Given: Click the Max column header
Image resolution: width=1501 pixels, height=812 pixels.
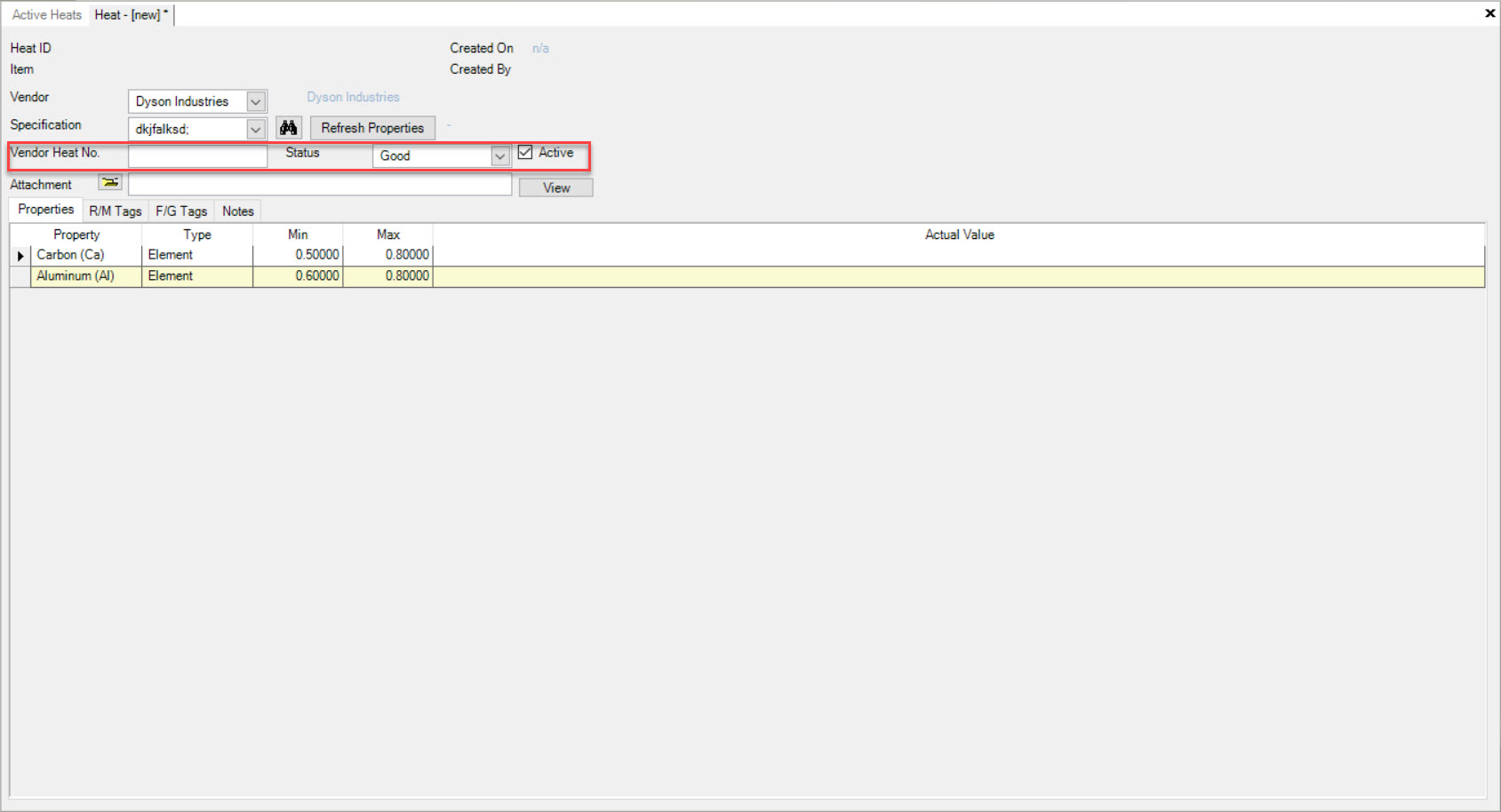Looking at the screenshot, I should (x=388, y=235).
